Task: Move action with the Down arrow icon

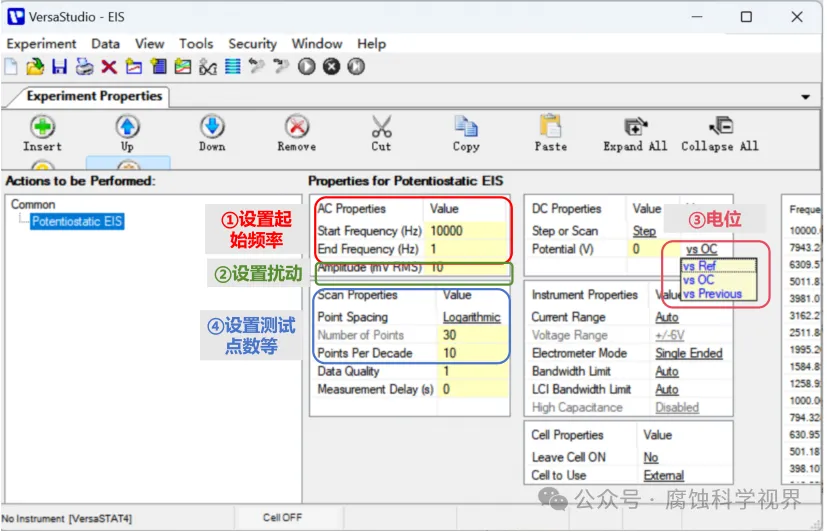Action: pyautogui.click(x=212, y=127)
